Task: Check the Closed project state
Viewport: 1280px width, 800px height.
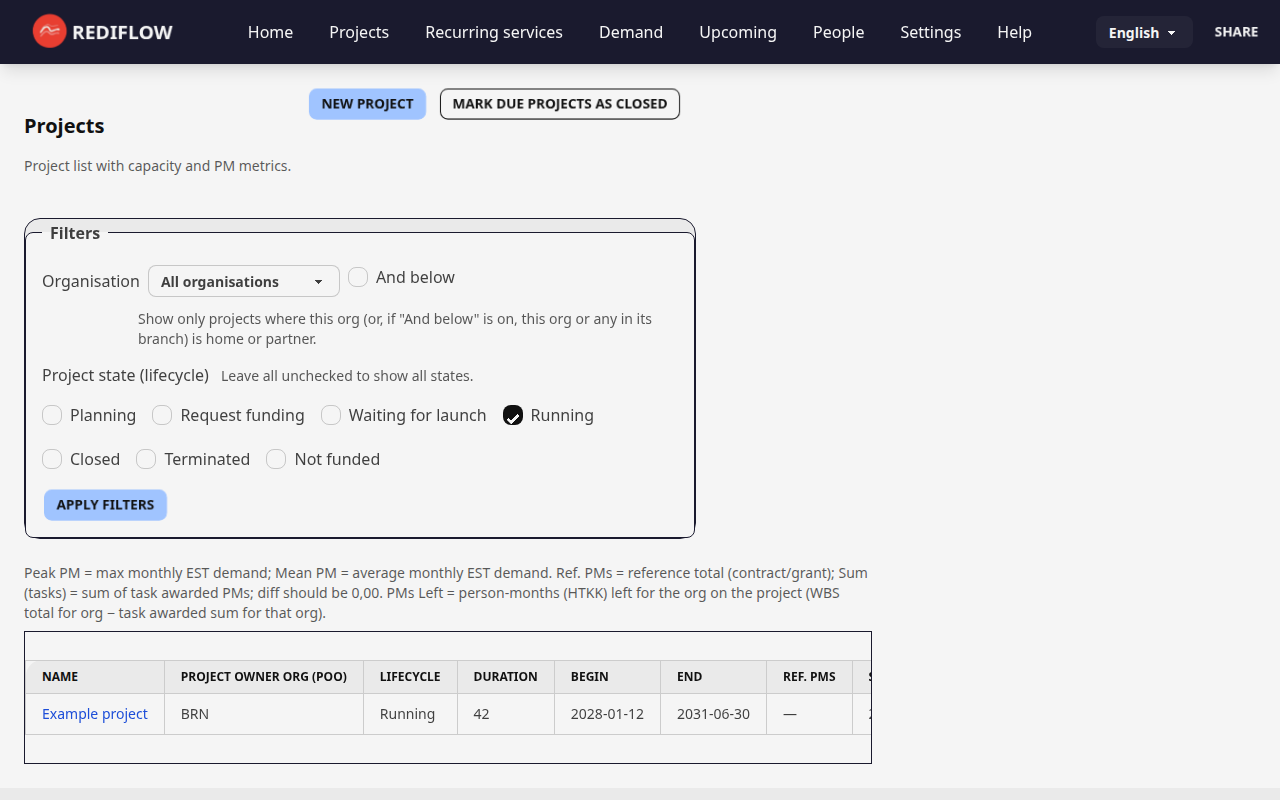Action: point(51,459)
